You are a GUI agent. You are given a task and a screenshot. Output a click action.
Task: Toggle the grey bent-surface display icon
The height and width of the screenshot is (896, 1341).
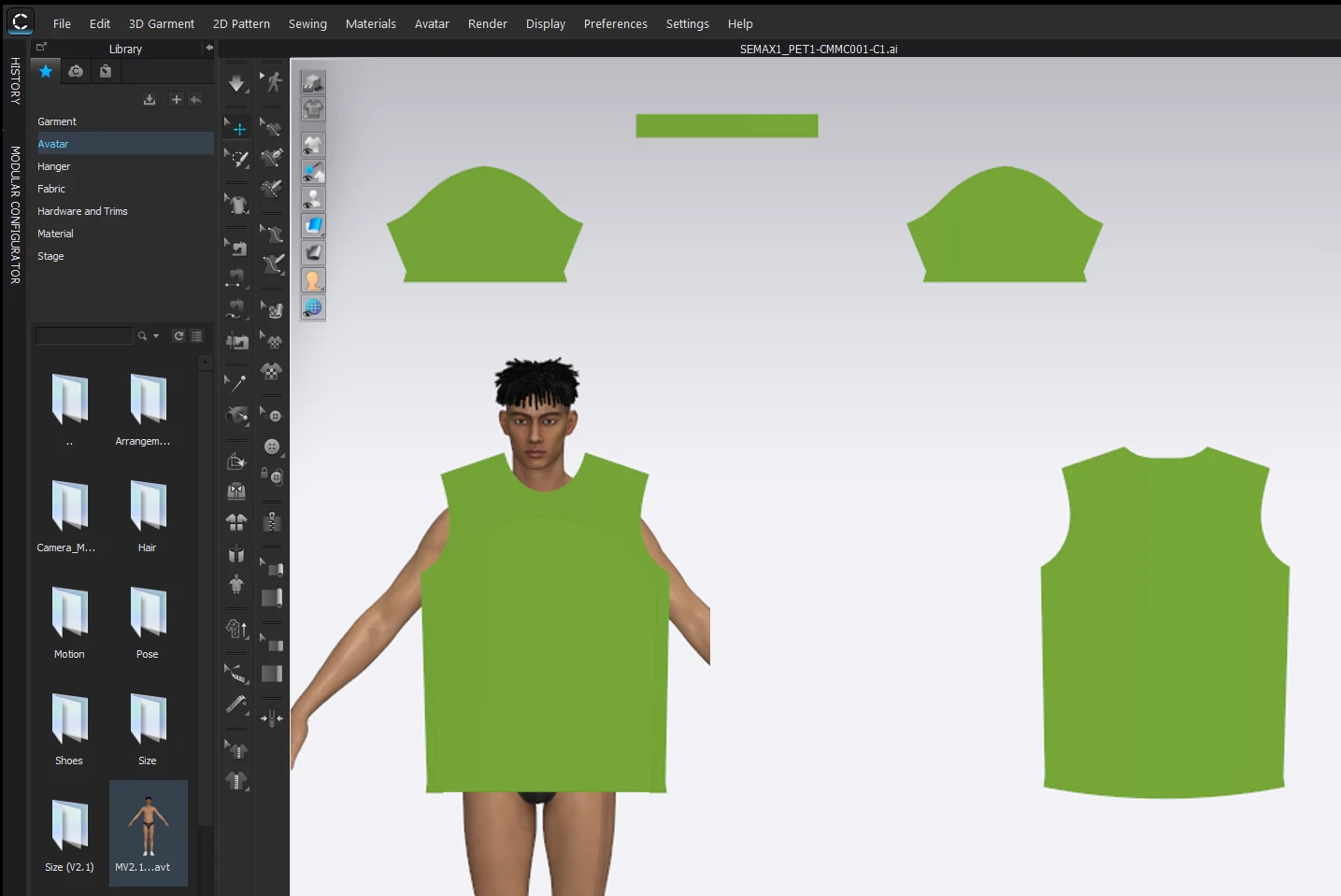point(313,252)
